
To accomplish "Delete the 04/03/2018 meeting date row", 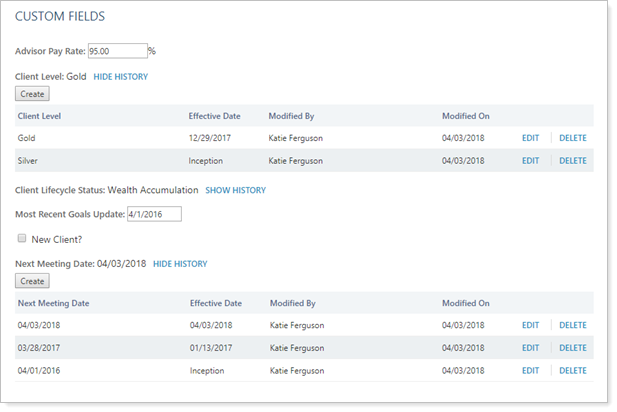I will point(572,325).
